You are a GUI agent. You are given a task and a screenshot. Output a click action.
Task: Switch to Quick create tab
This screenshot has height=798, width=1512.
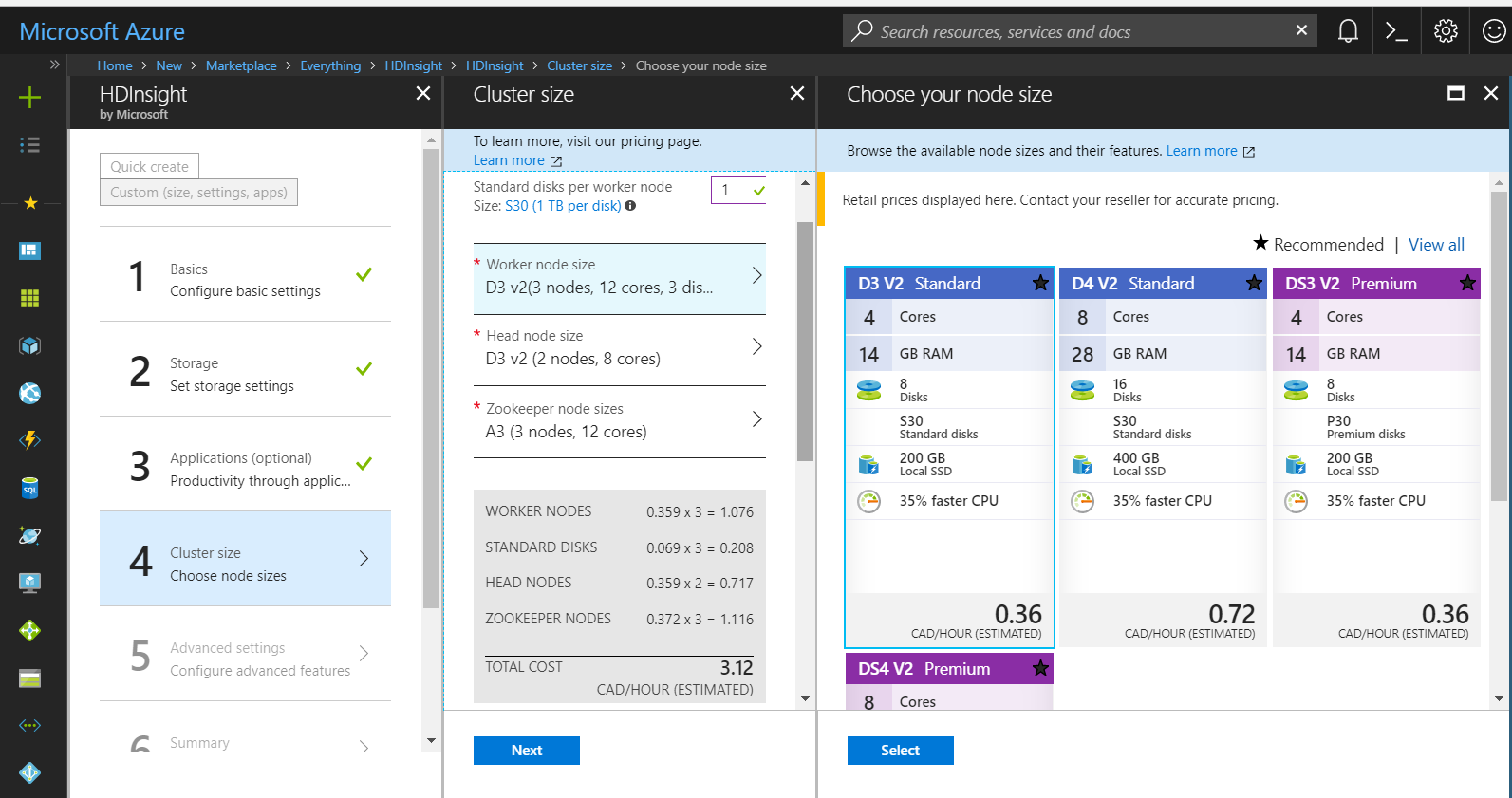[149, 166]
